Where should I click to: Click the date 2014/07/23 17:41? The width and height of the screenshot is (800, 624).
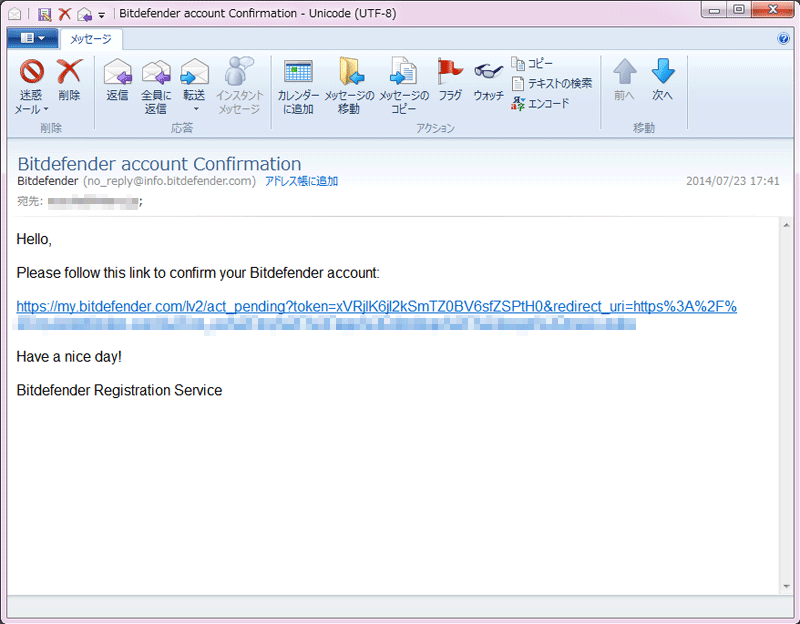733,181
